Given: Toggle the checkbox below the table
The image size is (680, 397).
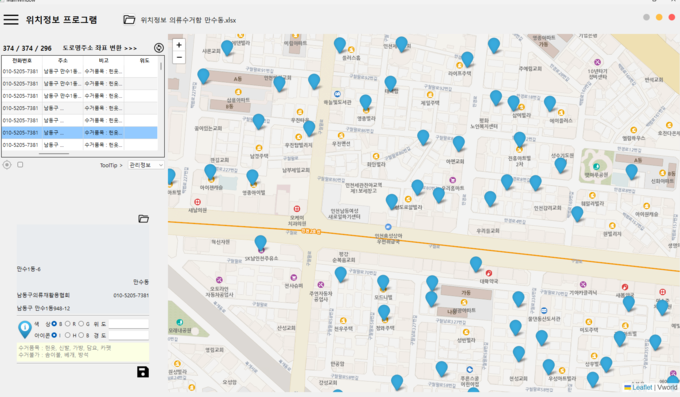Looking at the screenshot, I should (x=20, y=165).
